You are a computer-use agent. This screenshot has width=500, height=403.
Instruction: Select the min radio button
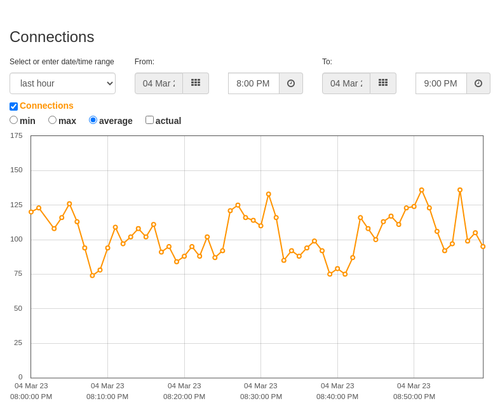point(14,120)
